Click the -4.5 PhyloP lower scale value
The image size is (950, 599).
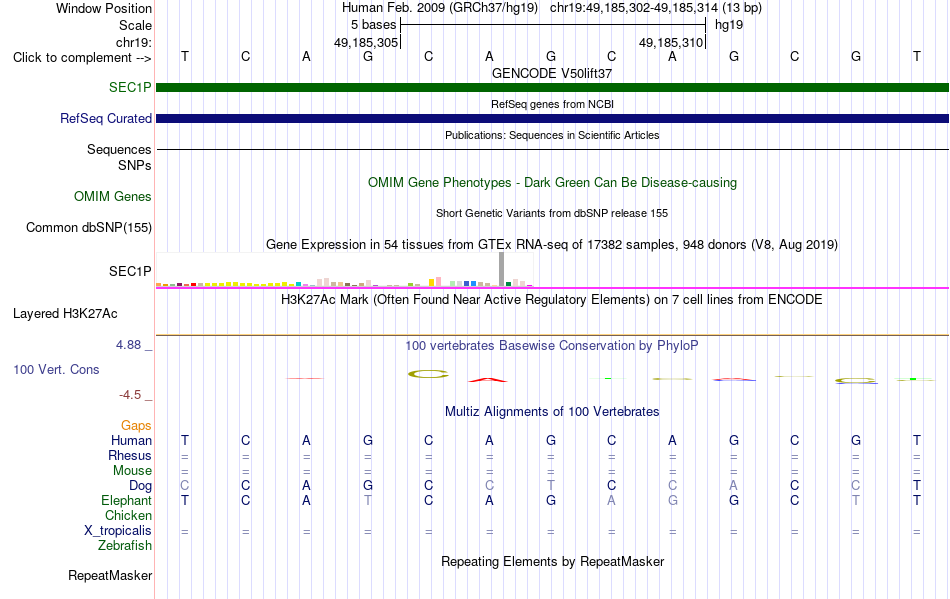click(x=130, y=395)
